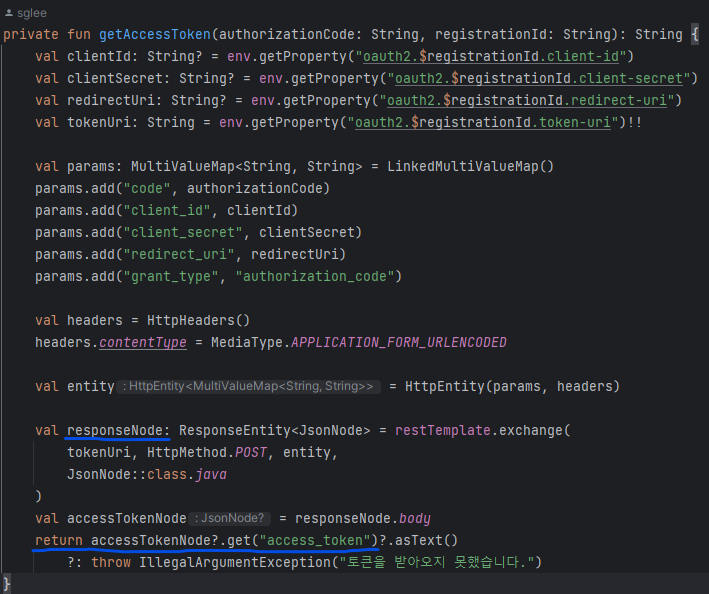Click the asText() call
Viewport: 709px width, 594px height.
point(427,541)
